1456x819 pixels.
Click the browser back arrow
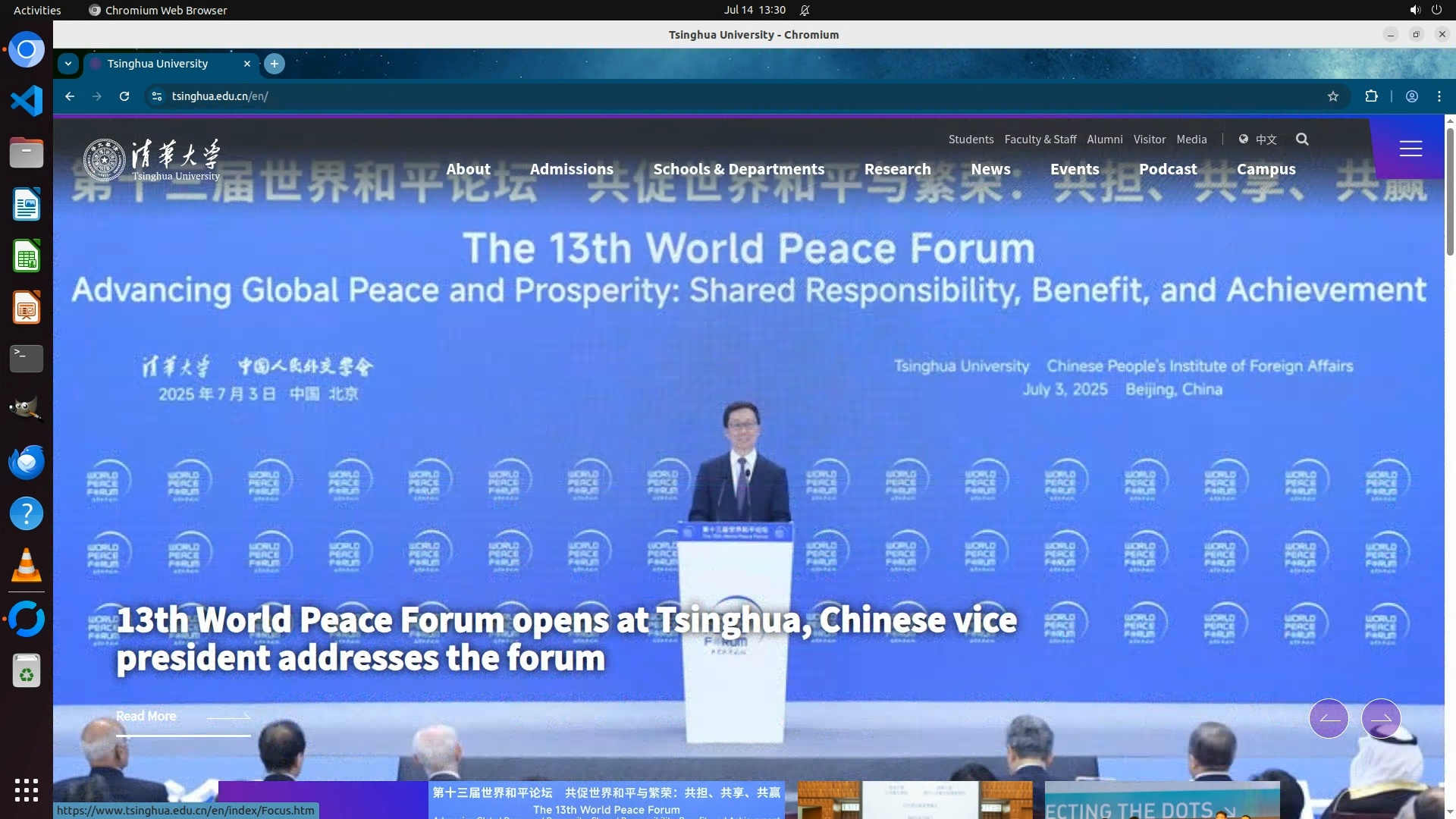[70, 96]
